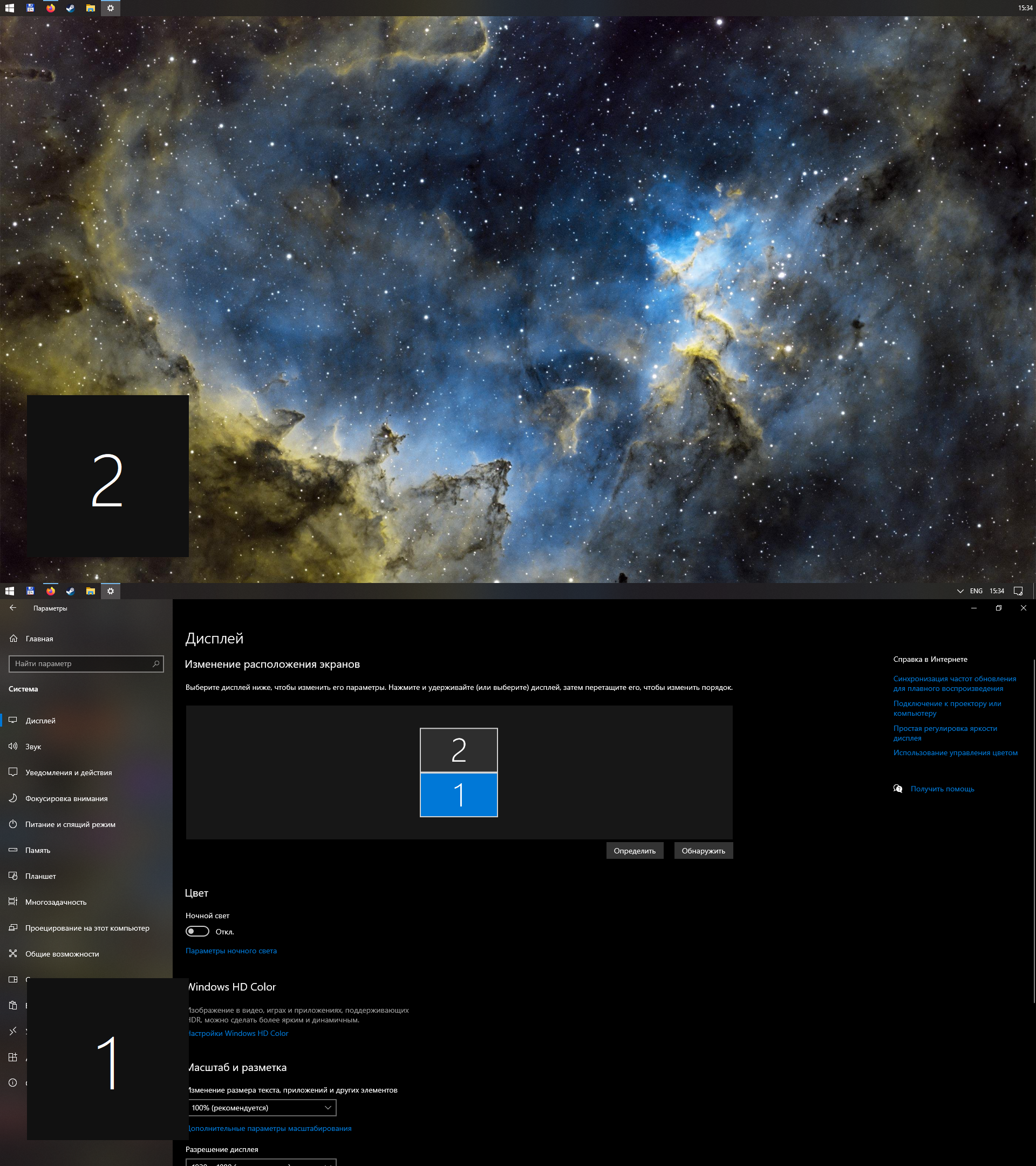Go to Многозадачность settings section
Image resolution: width=1036 pixels, height=1166 pixels.
tap(56, 902)
